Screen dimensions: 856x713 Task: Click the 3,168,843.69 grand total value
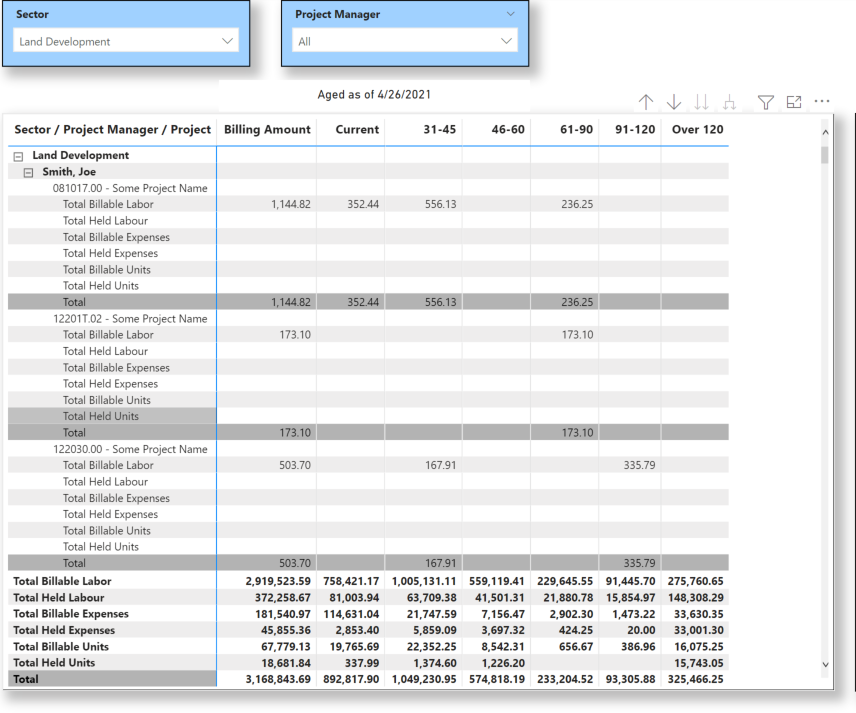(278, 679)
